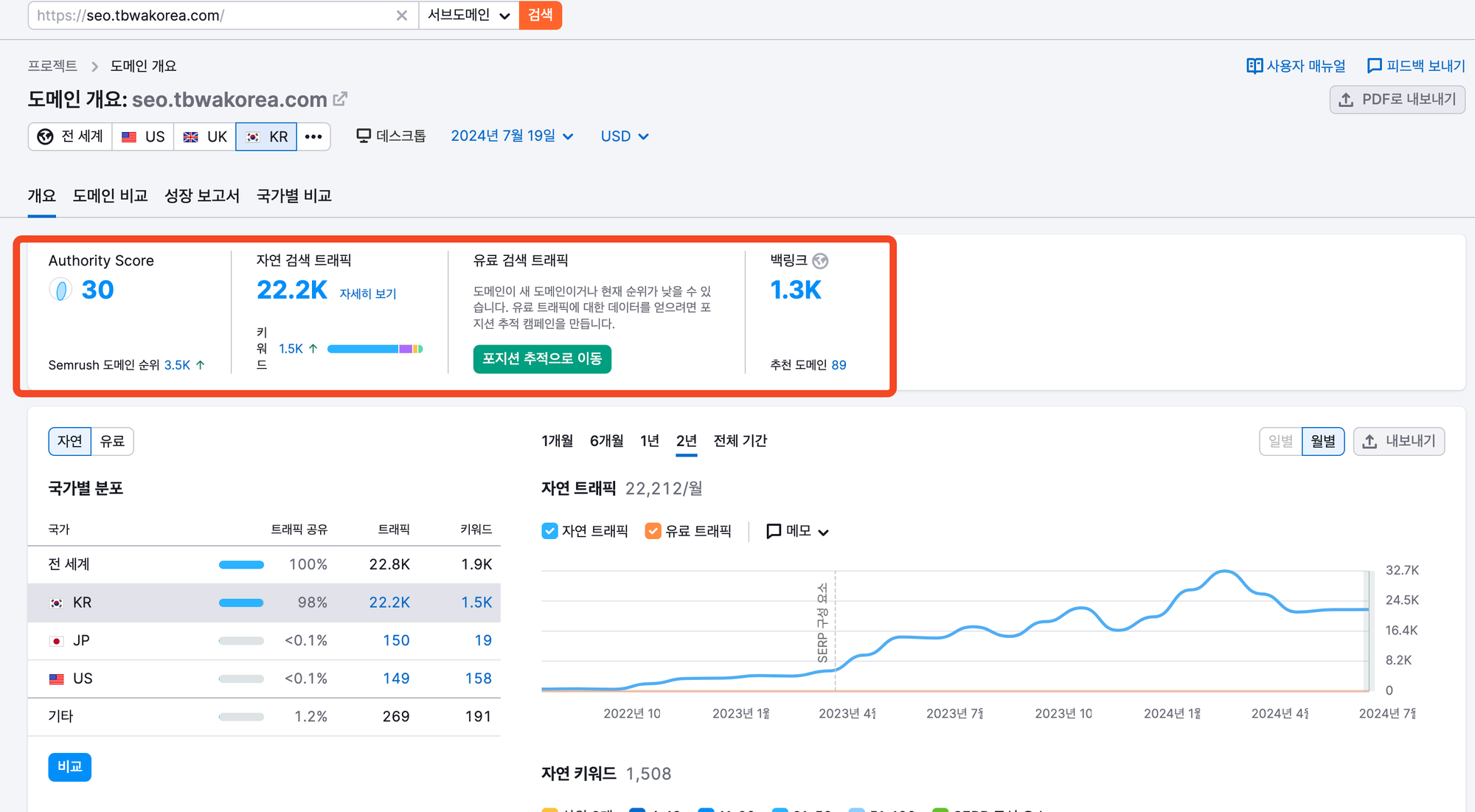The height and width of the screenshot is (812, 1475).
Task: Click KR flag in country table
Action: pos(57,603)
